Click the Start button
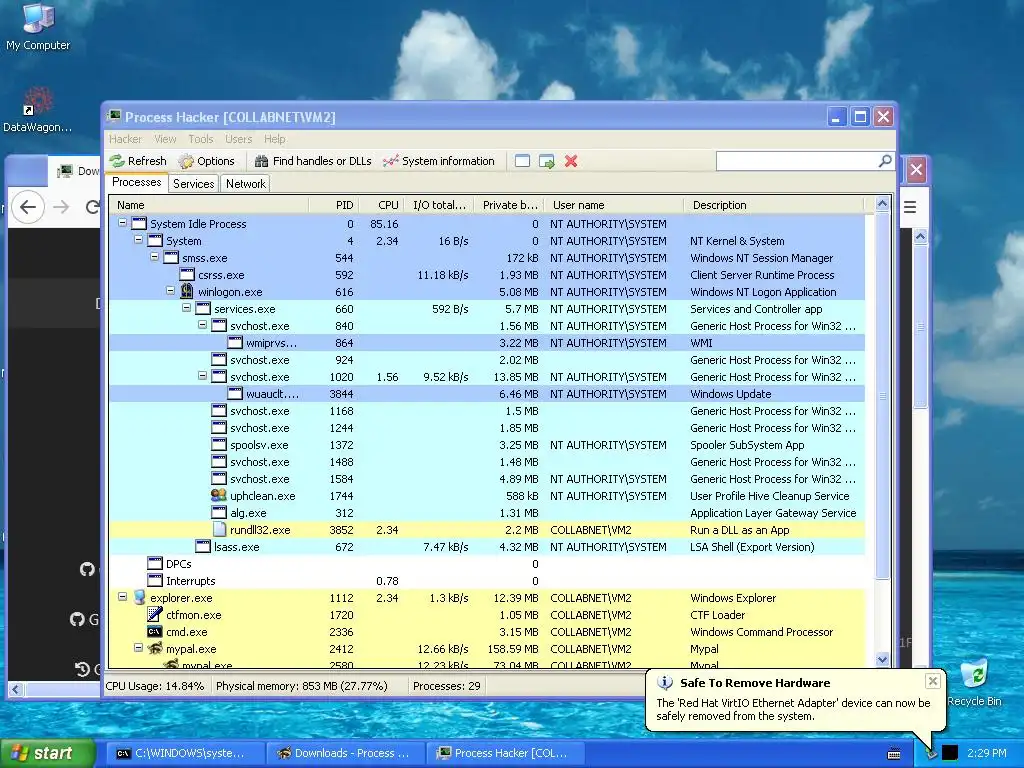Screen dimensions: 1024x768 pyautogui.click(x=48, y=753)
